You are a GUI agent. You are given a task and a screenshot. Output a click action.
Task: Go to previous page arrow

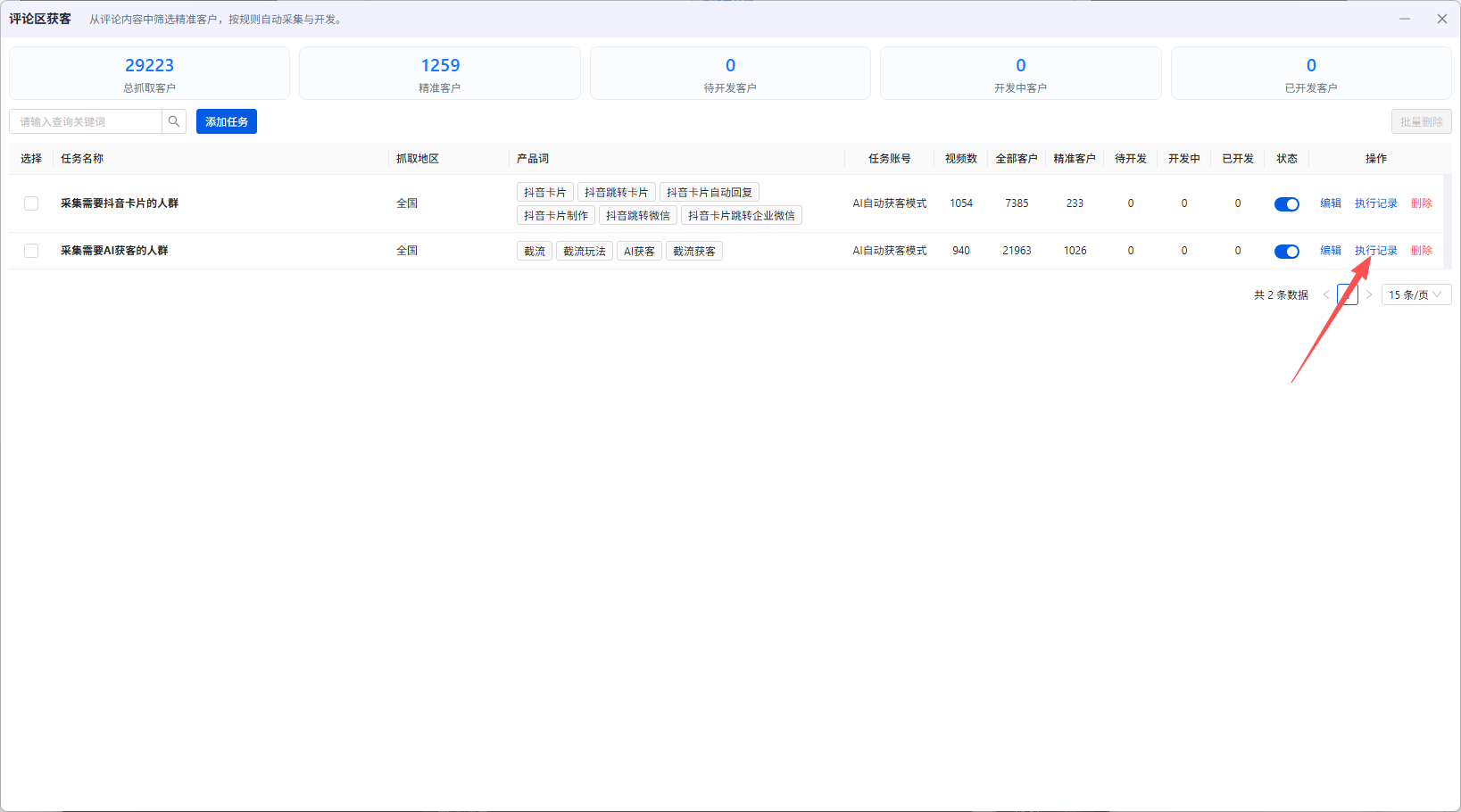[1326, 294]
